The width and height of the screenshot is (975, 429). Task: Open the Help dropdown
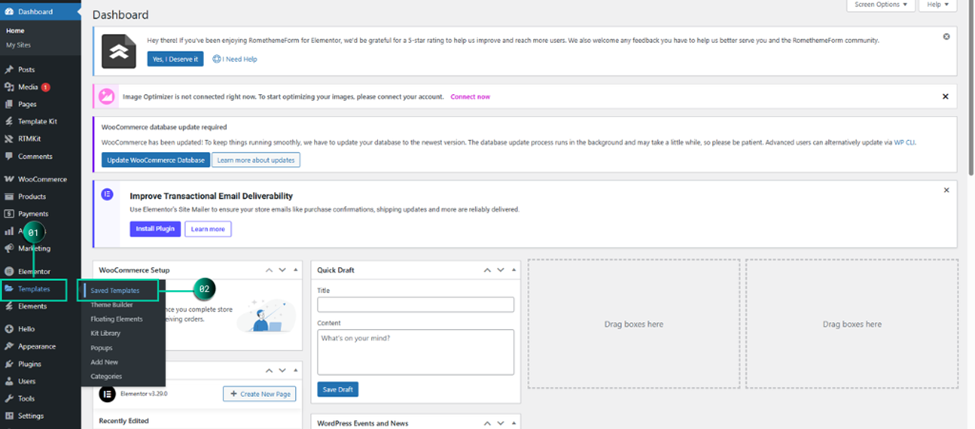coord(937,4)
